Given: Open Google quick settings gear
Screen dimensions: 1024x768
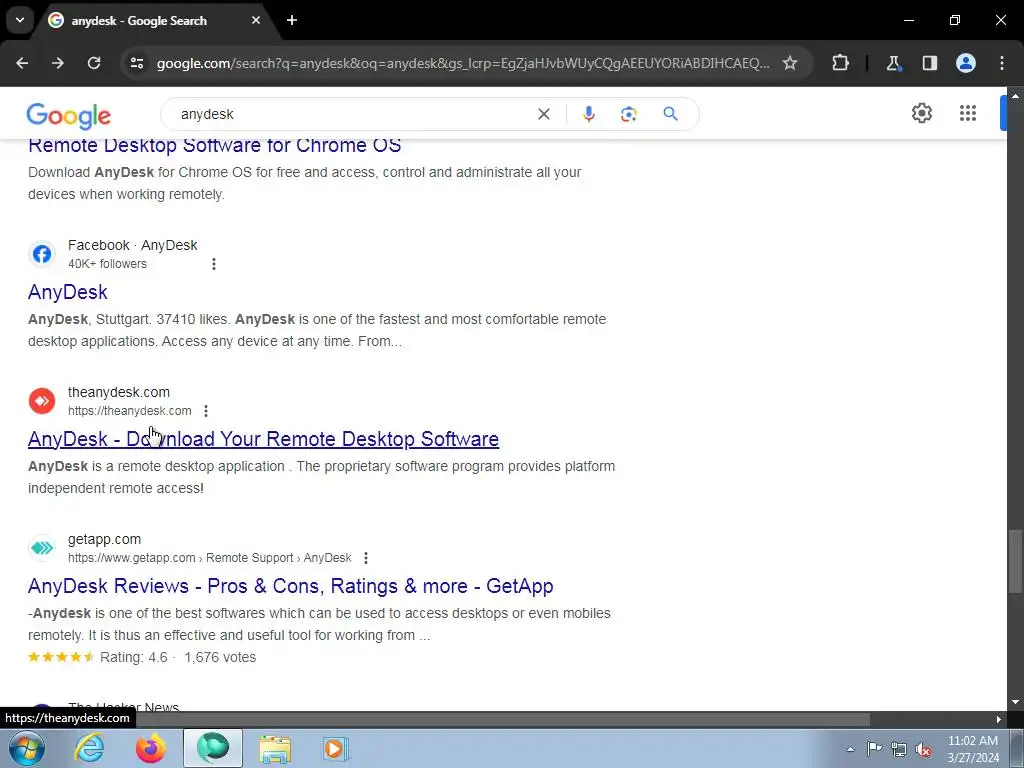Looking at the screenshot, I should click(921, 113).
